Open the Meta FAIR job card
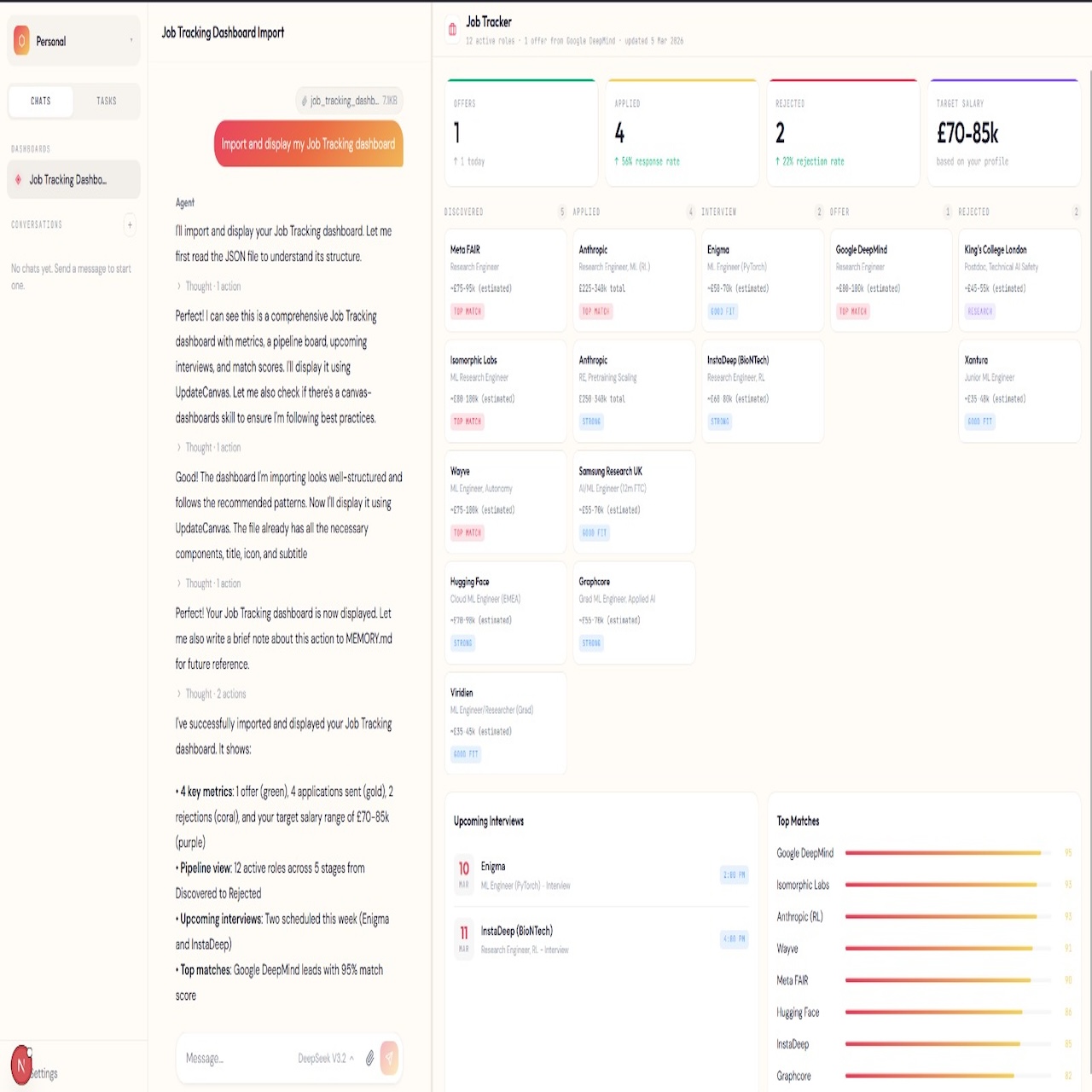 click(x=505, y=281)
